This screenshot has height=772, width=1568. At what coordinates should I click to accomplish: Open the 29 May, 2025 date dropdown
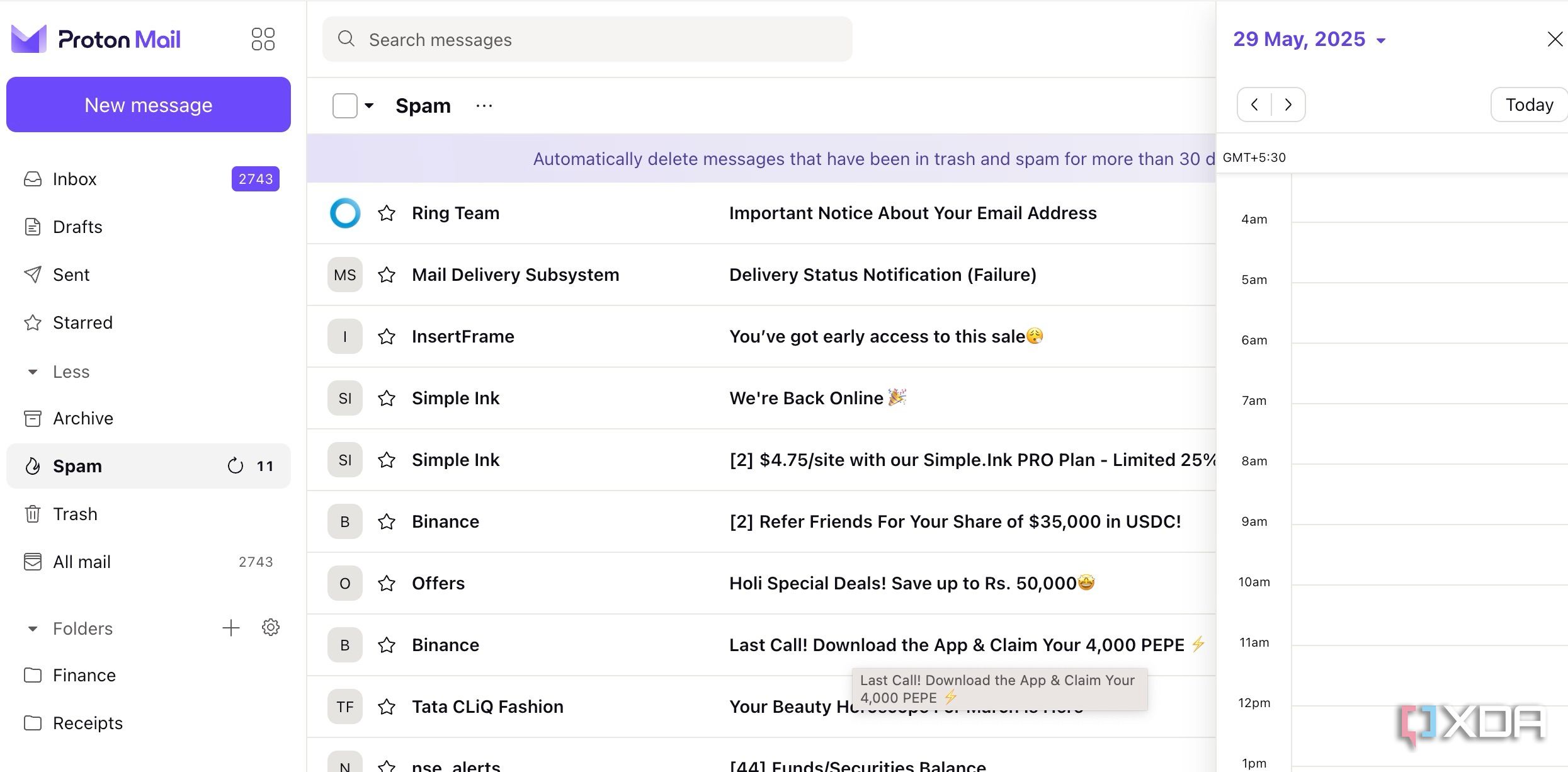click(x=1309, y=39)
